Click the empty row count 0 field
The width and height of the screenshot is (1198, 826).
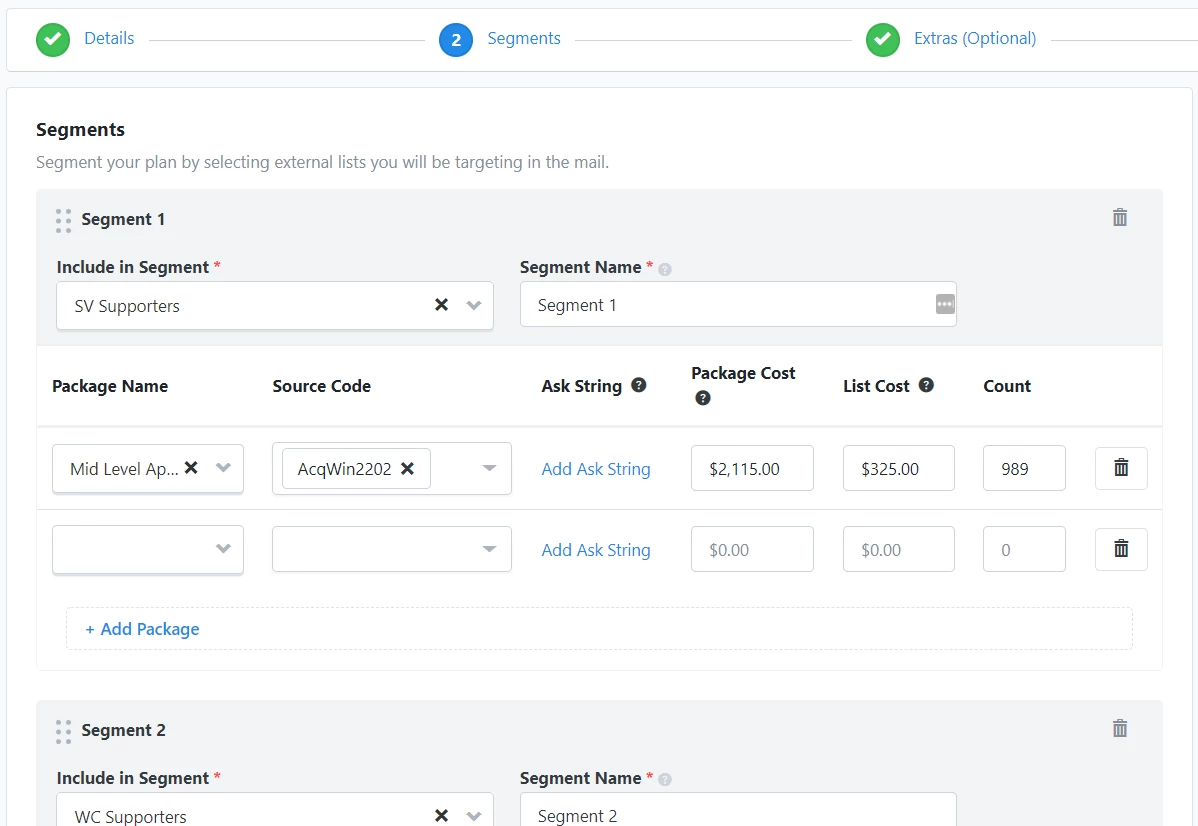tap(1024, 549)
